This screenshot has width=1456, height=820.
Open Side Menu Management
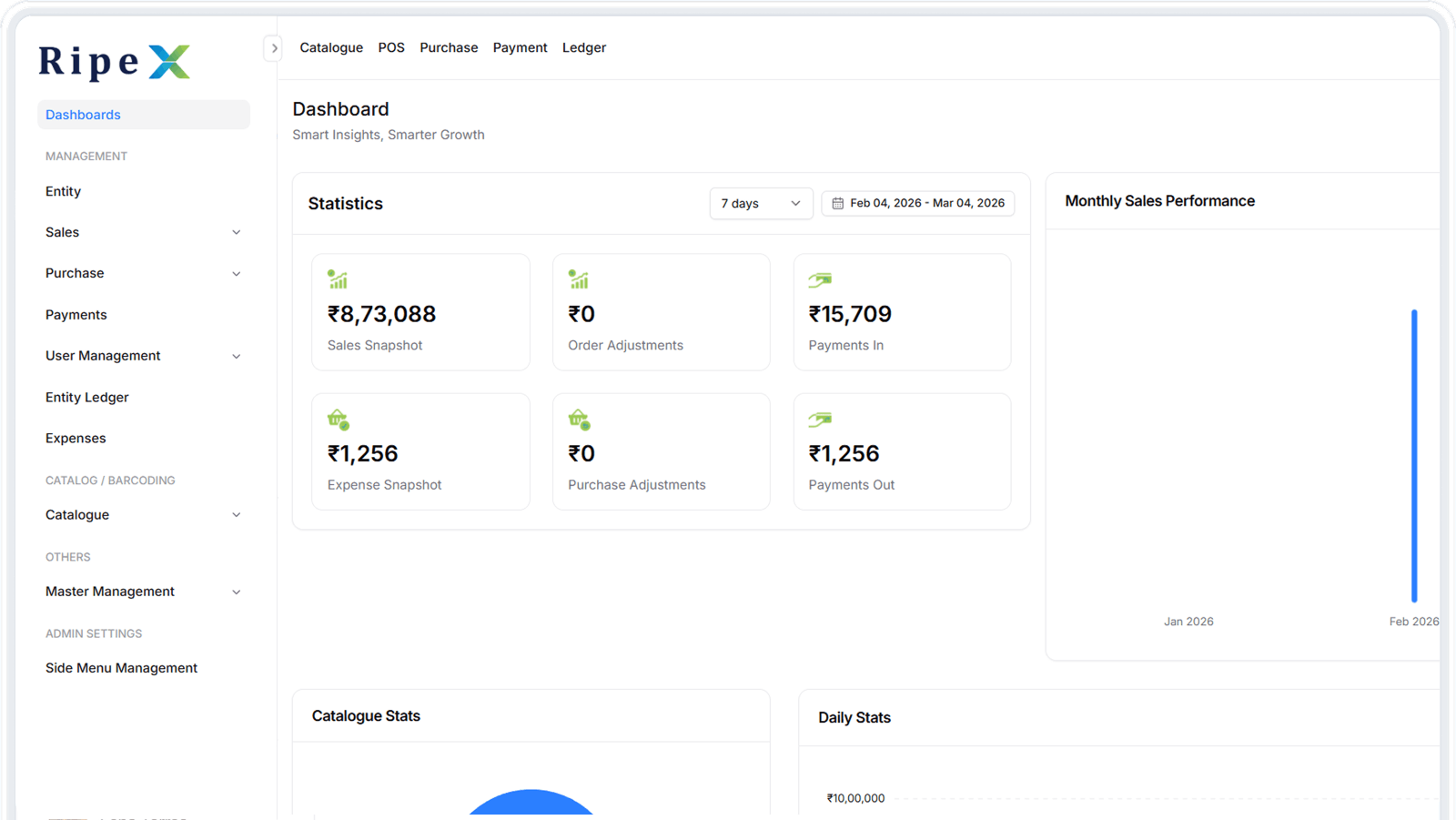tap(121, 668)
